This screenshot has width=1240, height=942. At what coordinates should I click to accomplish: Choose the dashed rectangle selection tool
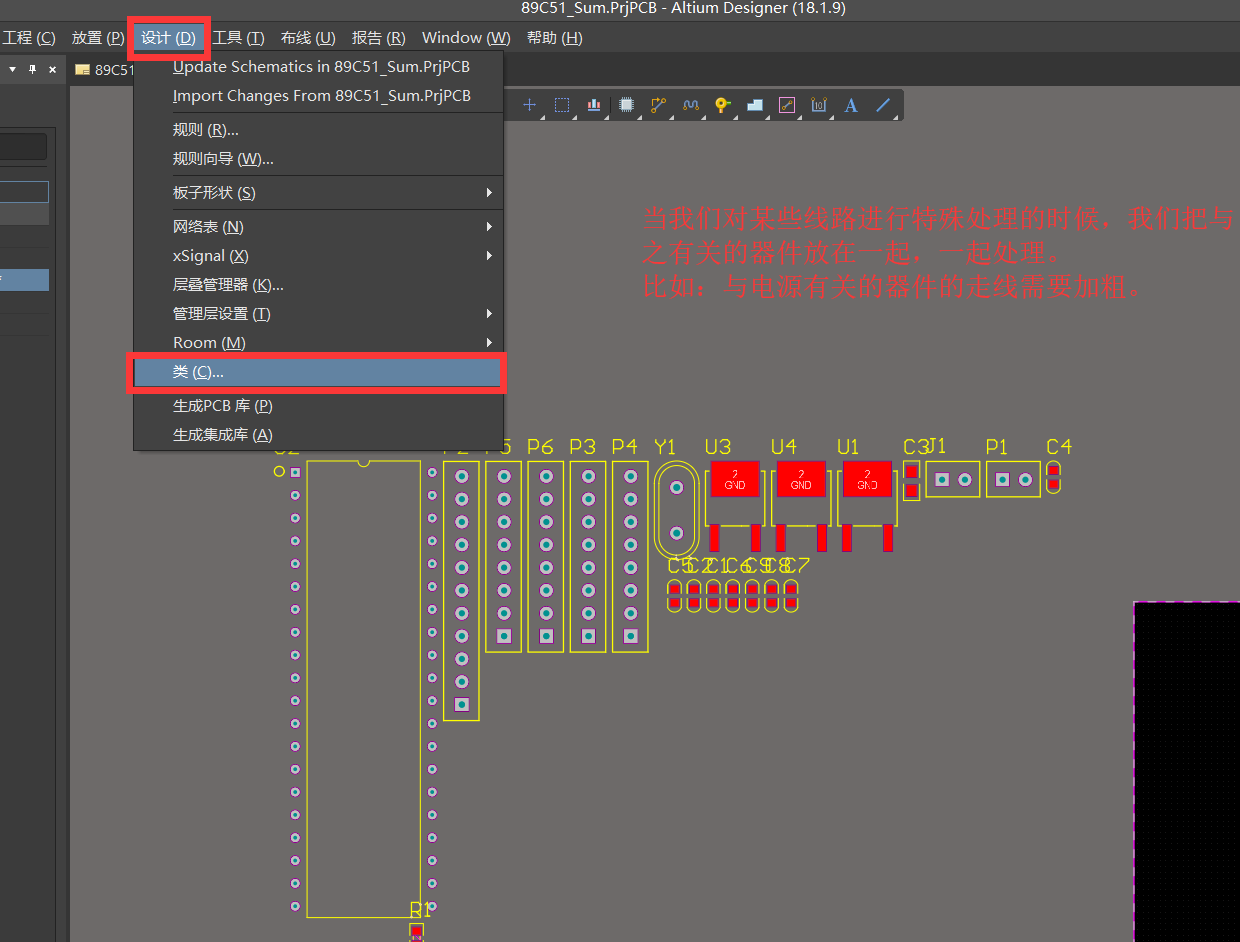coord(562,105)
